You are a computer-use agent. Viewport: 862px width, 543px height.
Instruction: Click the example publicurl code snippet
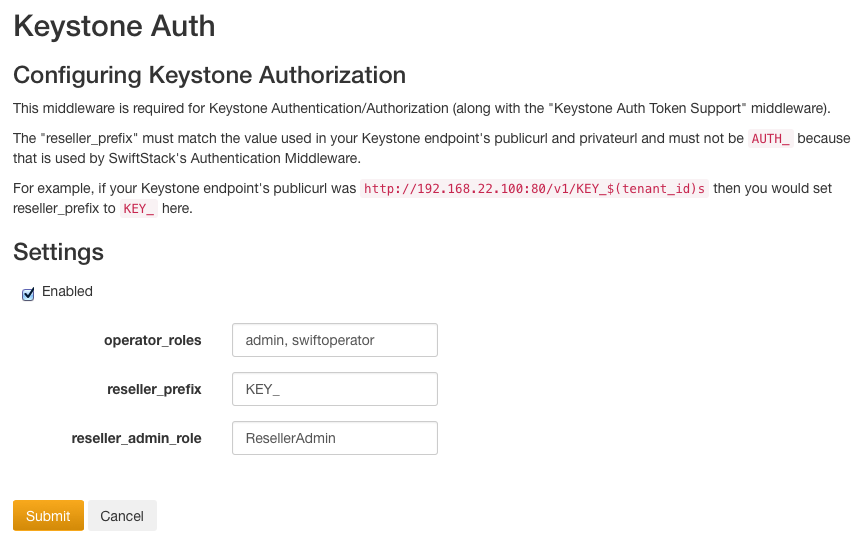(x=534, y=189)
